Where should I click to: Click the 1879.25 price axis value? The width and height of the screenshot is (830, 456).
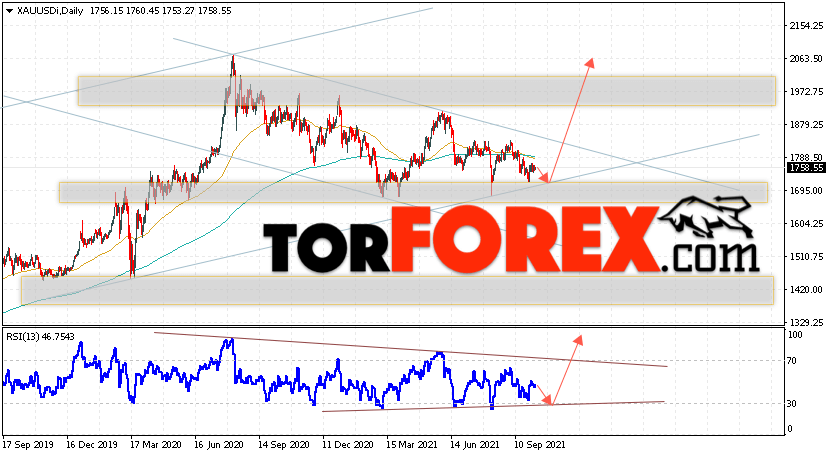click(x=806, y=124)
